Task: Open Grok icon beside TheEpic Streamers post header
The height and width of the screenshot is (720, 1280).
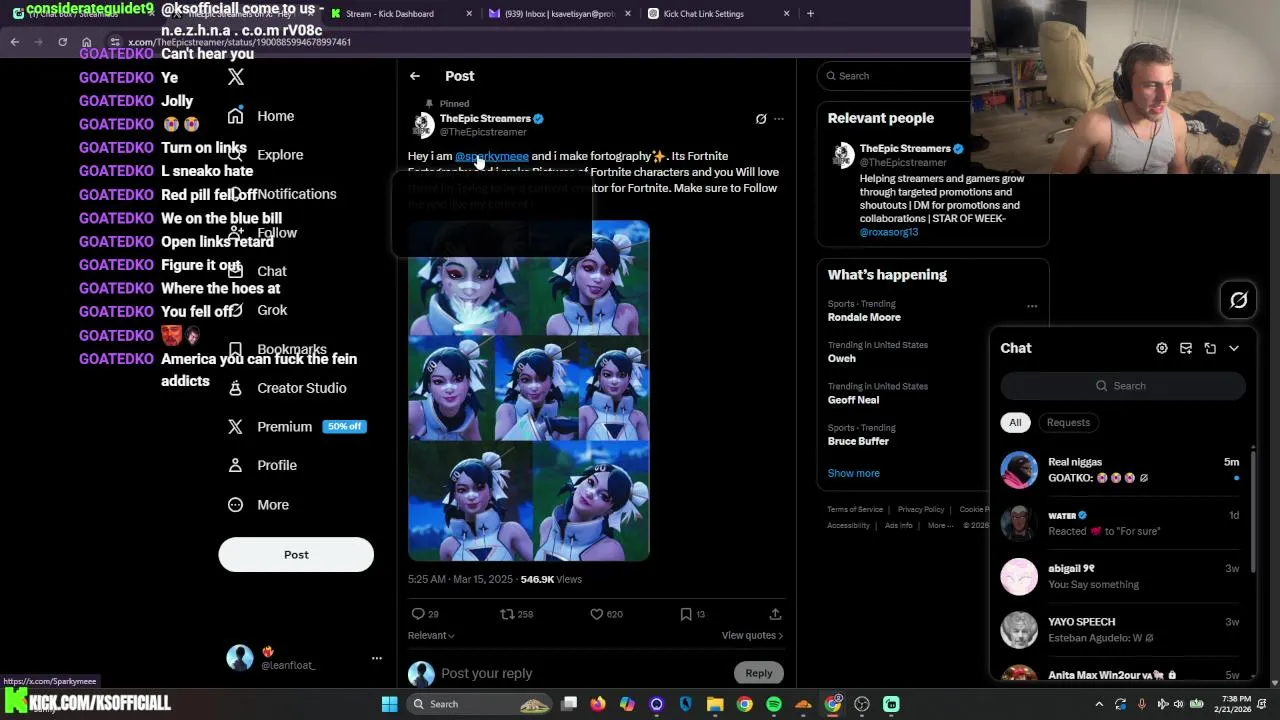Action: [761, 119]
